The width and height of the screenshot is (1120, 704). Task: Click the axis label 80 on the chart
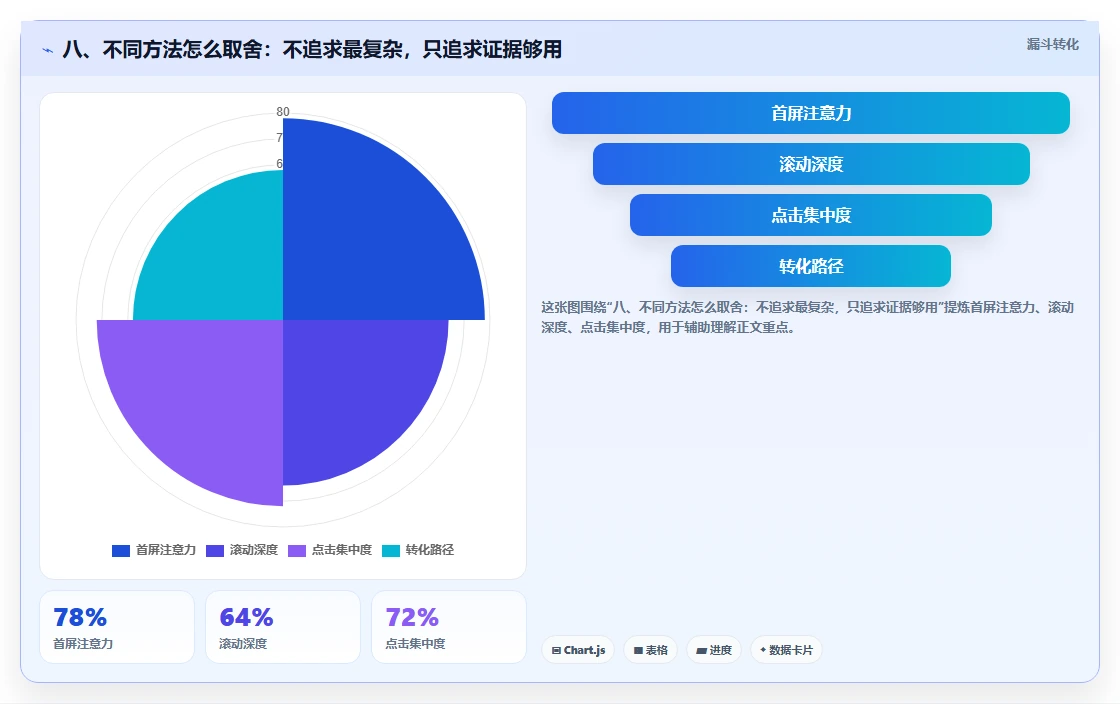point(283,111)
